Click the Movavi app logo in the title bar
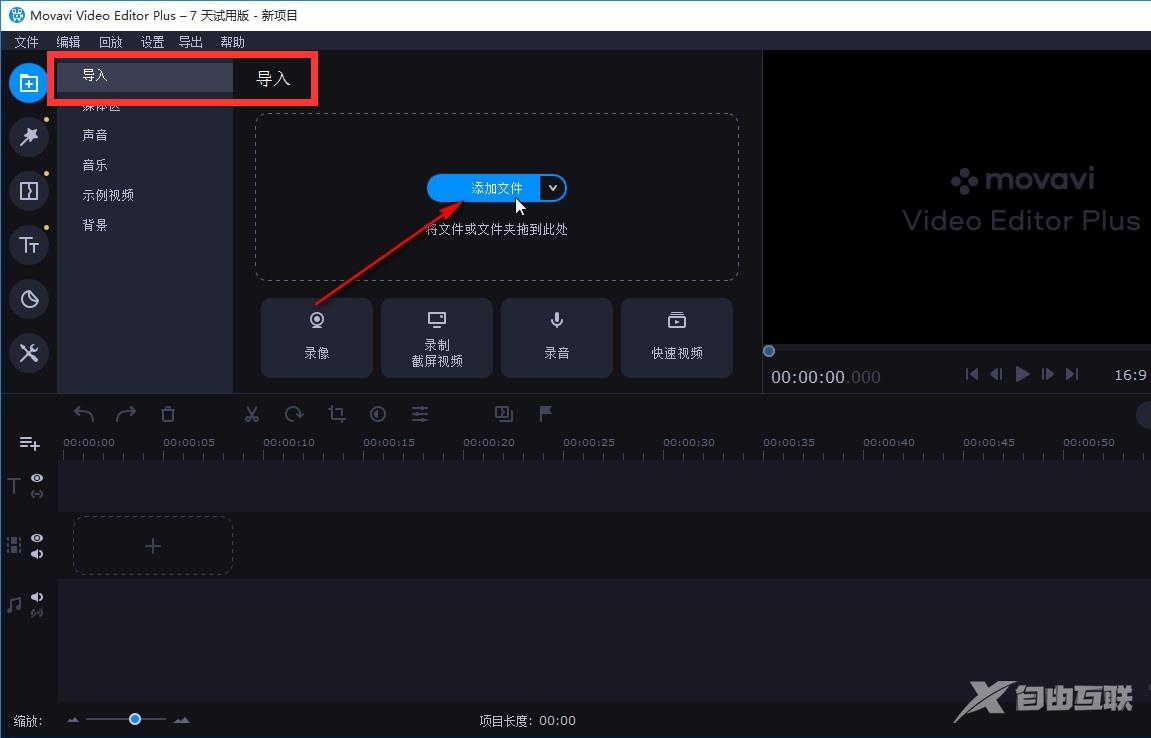 click(x=16, y=15)
